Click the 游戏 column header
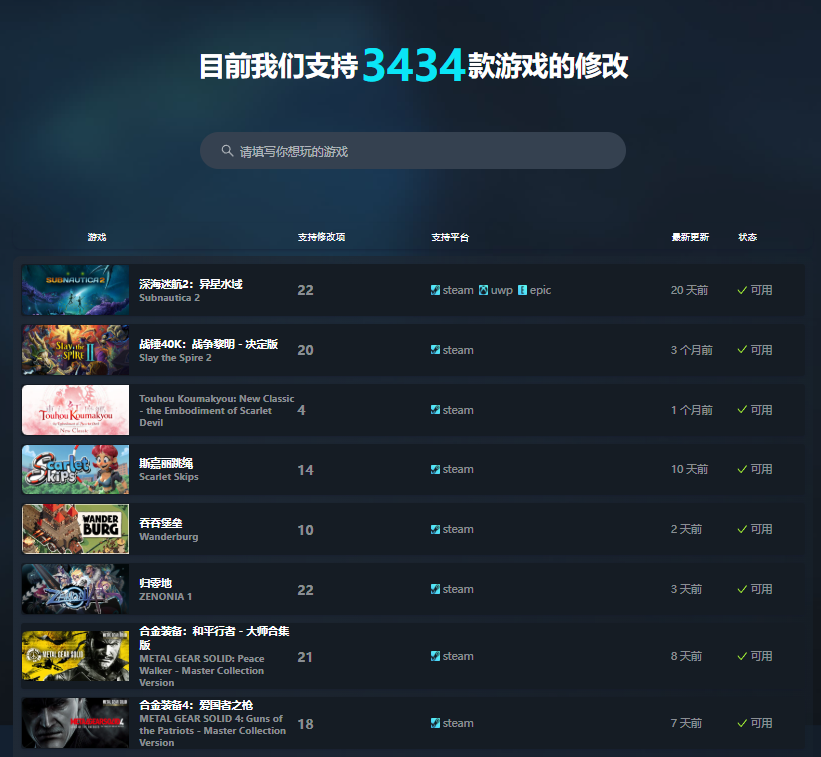The width and height of the screenshot is (821, 757). [97, 237]
